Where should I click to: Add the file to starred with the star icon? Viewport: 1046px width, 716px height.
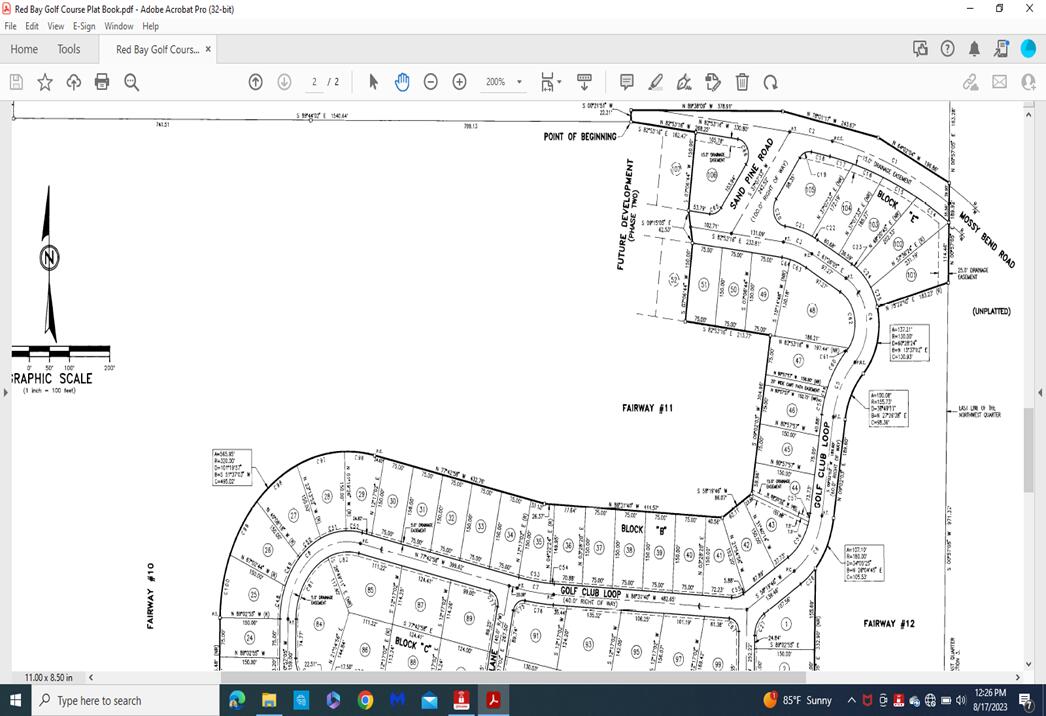(x=45, y=82)
